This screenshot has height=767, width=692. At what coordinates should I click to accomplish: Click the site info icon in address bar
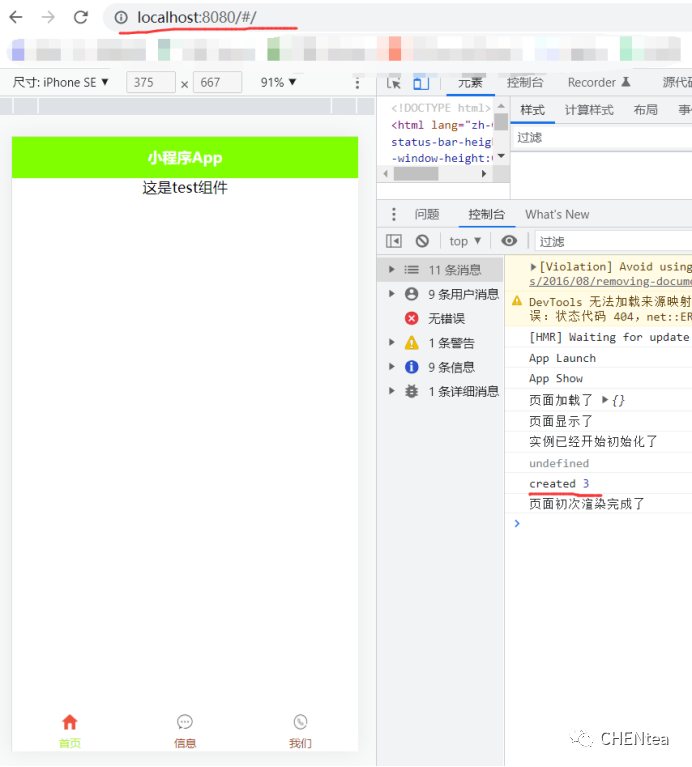pyautogui.click(x=121, y=17)
